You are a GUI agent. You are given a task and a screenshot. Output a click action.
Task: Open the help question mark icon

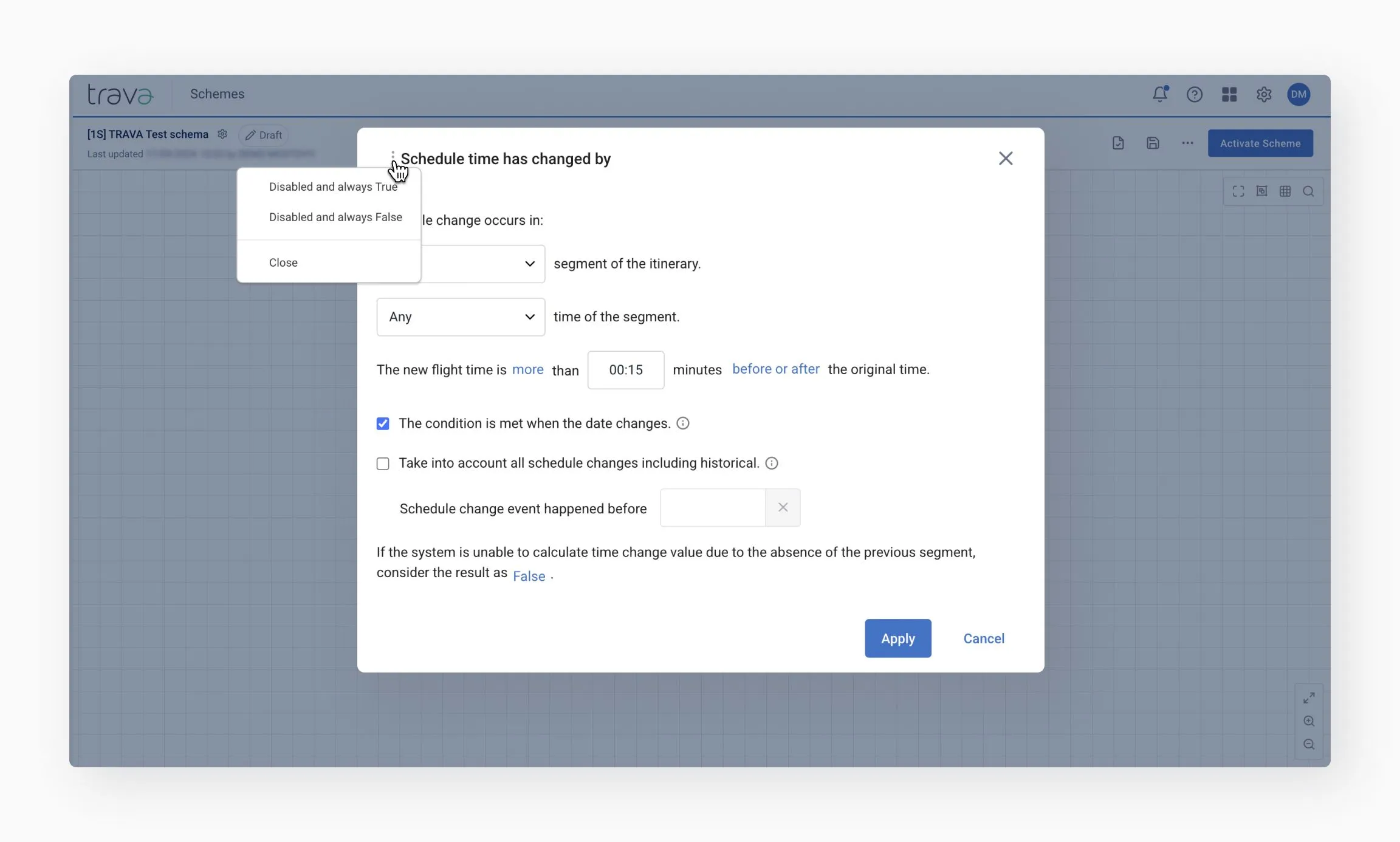(1194, 94)
